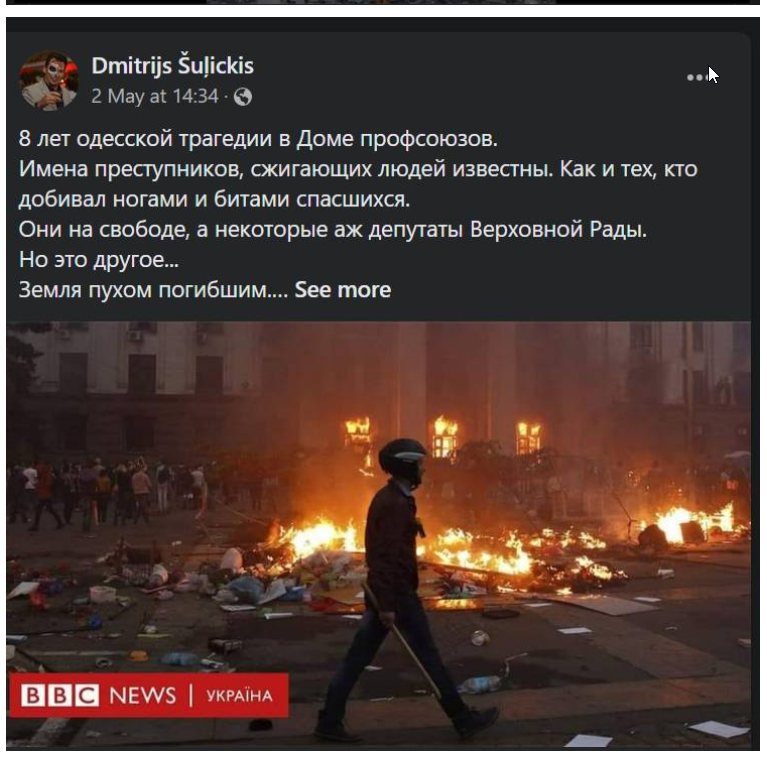The width and height of the screenshot is (767, 757).
Task: Click the globe public audience icon
Action: pos(243,97)
